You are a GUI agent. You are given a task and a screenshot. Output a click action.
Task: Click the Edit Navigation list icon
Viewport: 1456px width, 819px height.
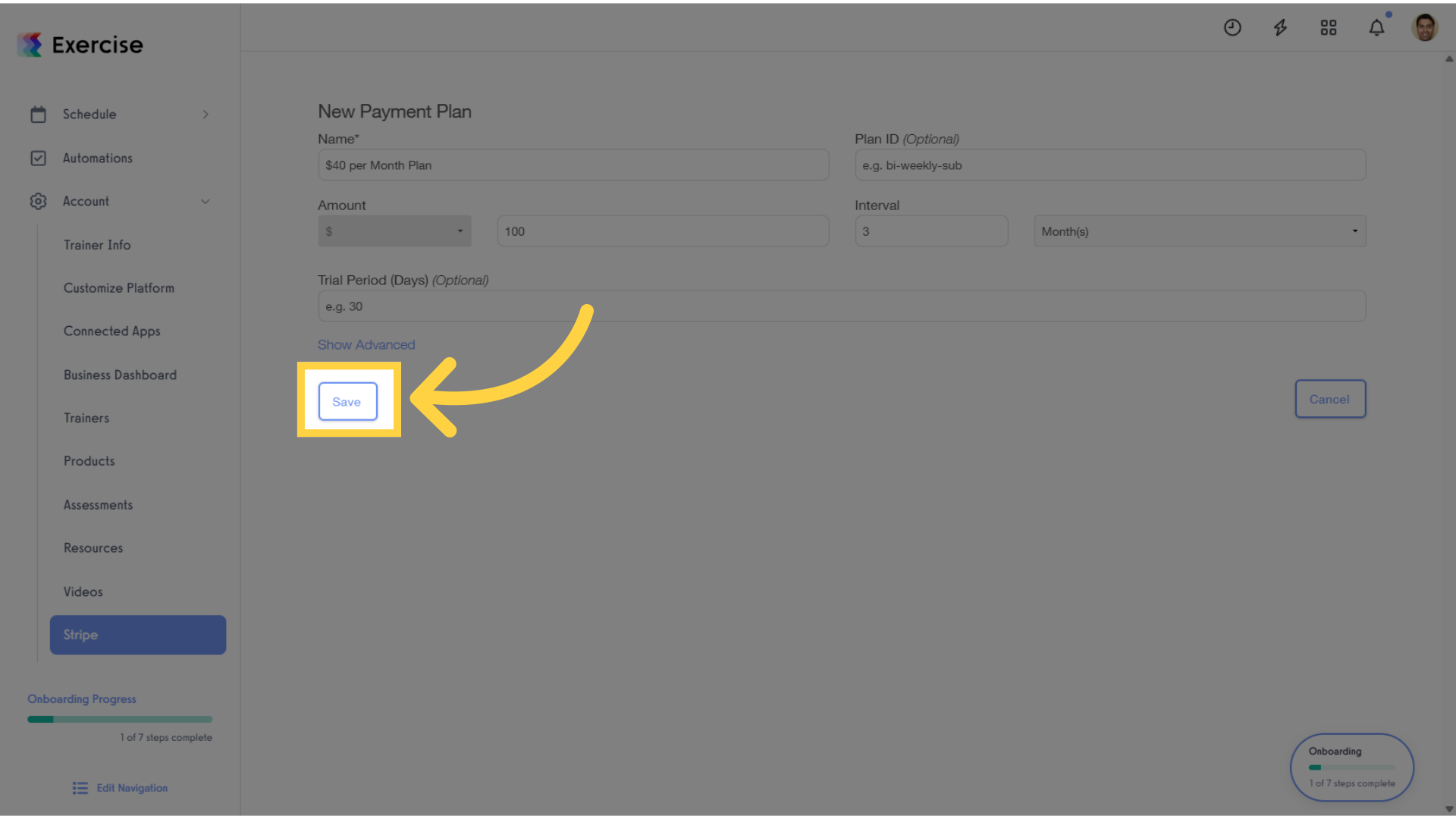tap(80, 788)
